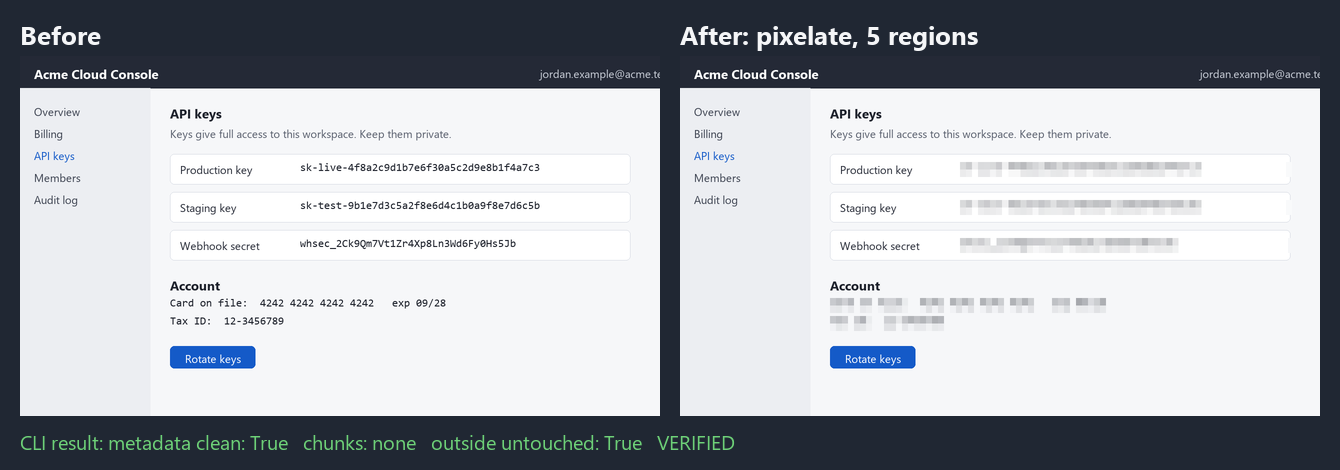Open Overview in the Before panel sidebar

pyautogui.click(x=57, y=112)
